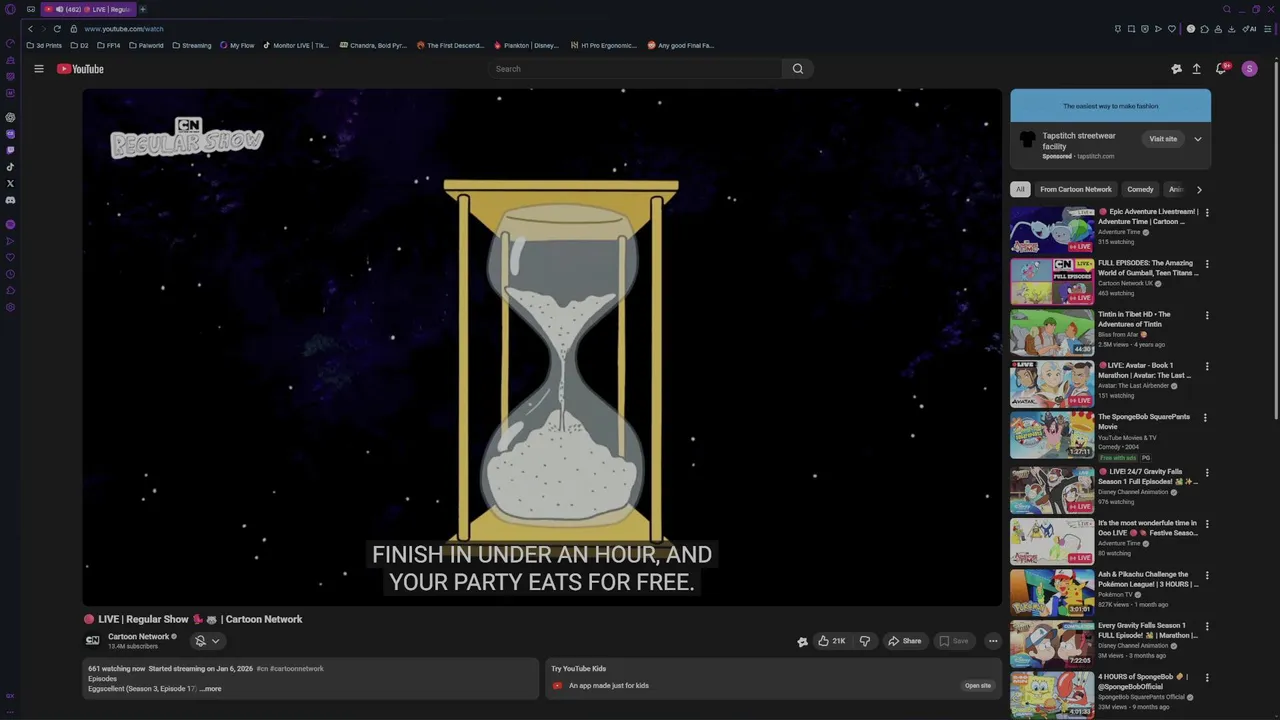Switch to the LIVE Regular Show tab

pyautogui.click(x=88, y=9)
